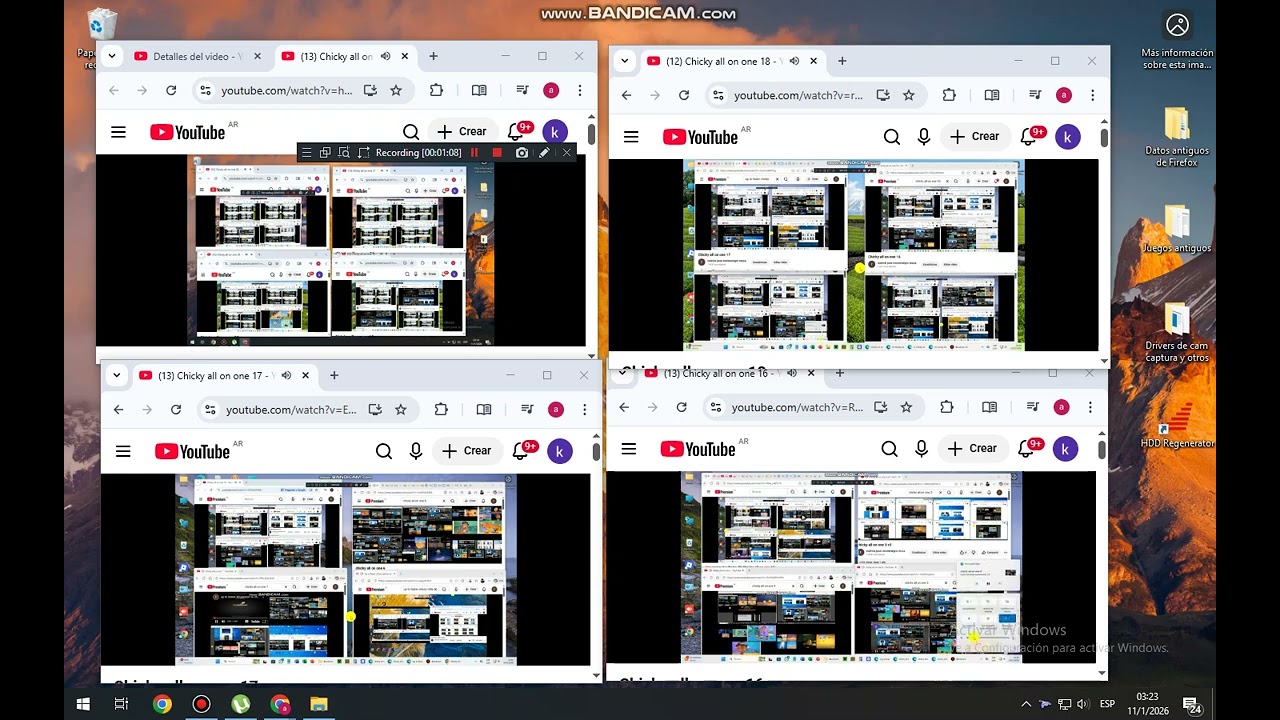
Task: Mute the audio speaker on the top-left window's tab
Action: (385, 57)
